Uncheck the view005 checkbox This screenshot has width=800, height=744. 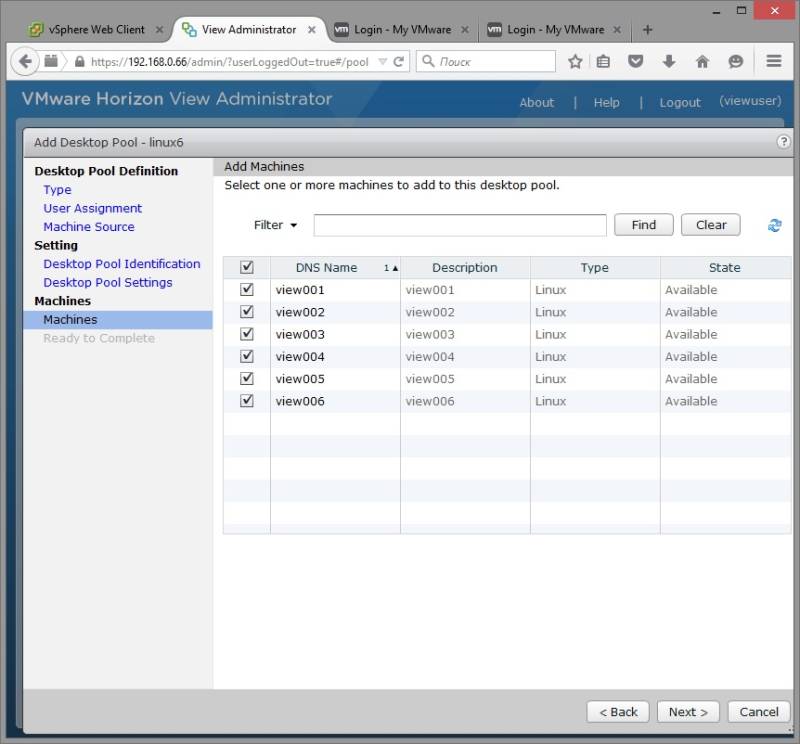coord(247,378)
